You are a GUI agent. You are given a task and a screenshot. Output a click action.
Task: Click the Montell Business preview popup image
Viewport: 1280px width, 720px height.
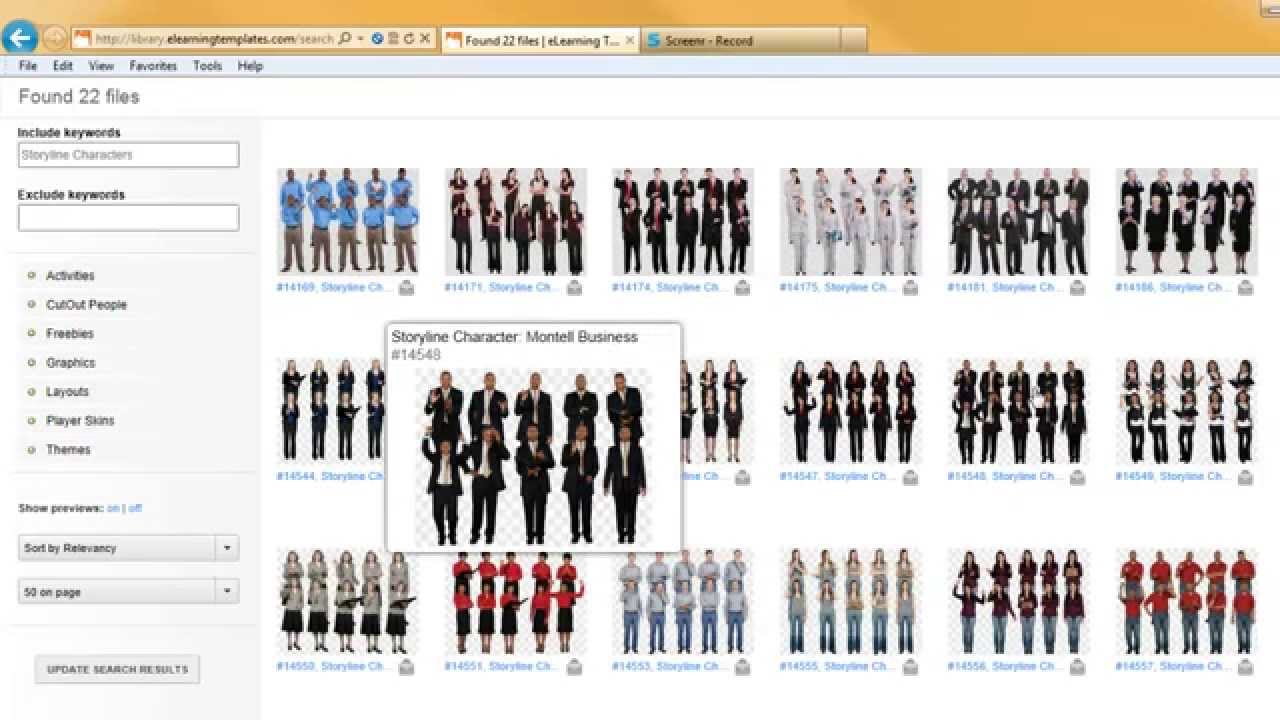(x=533, y=457)
